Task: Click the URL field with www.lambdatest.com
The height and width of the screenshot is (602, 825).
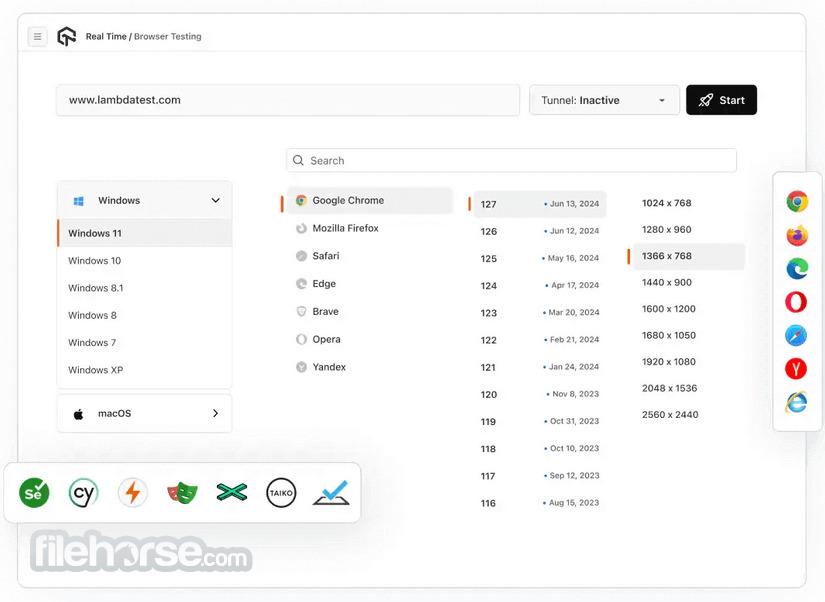Action: pyautogui.click(x=288, y=100)
